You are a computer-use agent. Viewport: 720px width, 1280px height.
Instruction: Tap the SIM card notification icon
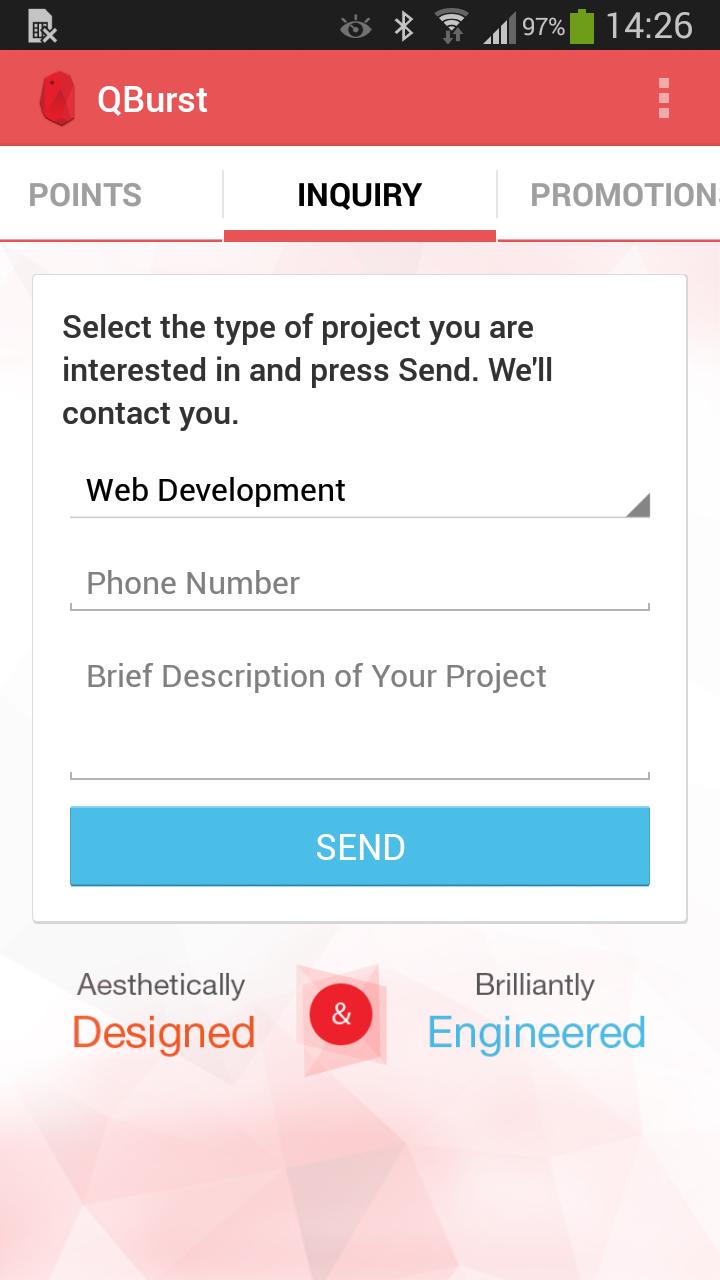(x=42, y=27)
